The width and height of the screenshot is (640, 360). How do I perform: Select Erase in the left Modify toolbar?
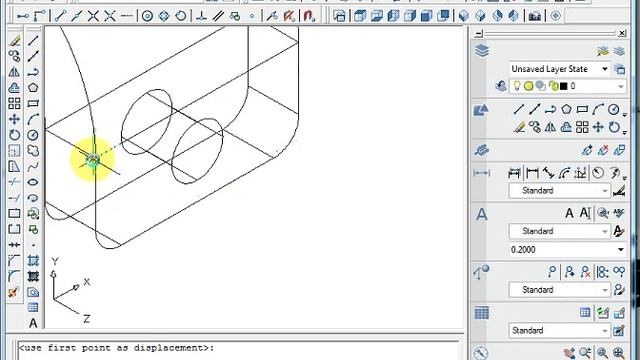pos(14,41)
